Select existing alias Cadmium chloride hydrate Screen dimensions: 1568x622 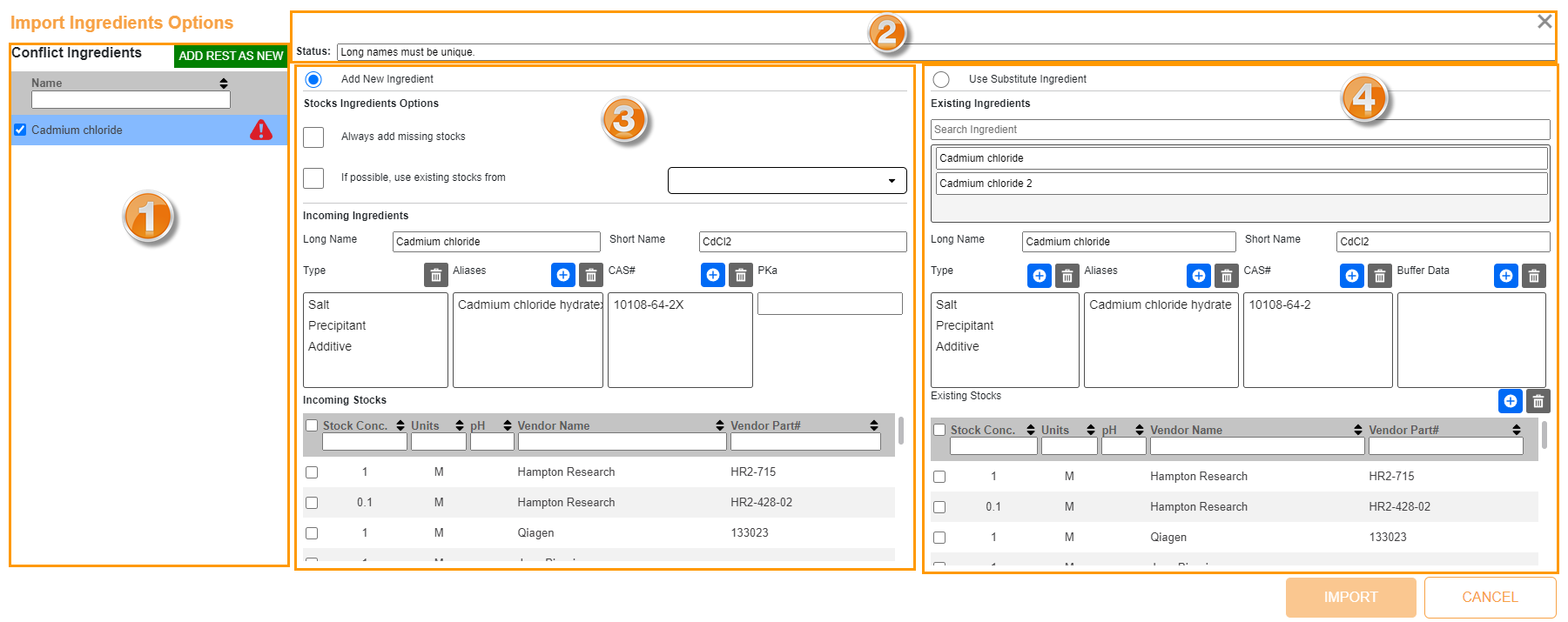tap(1160, 304)
